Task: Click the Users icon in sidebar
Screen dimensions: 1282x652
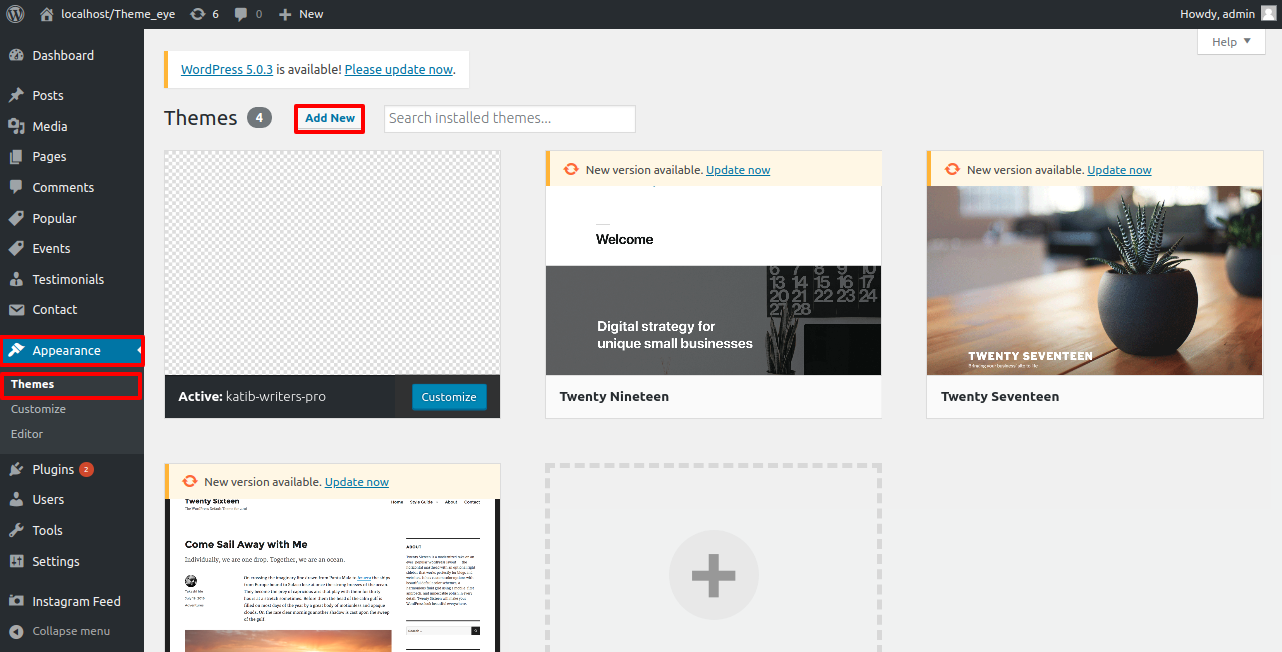Action: click(x=16, y=500)
